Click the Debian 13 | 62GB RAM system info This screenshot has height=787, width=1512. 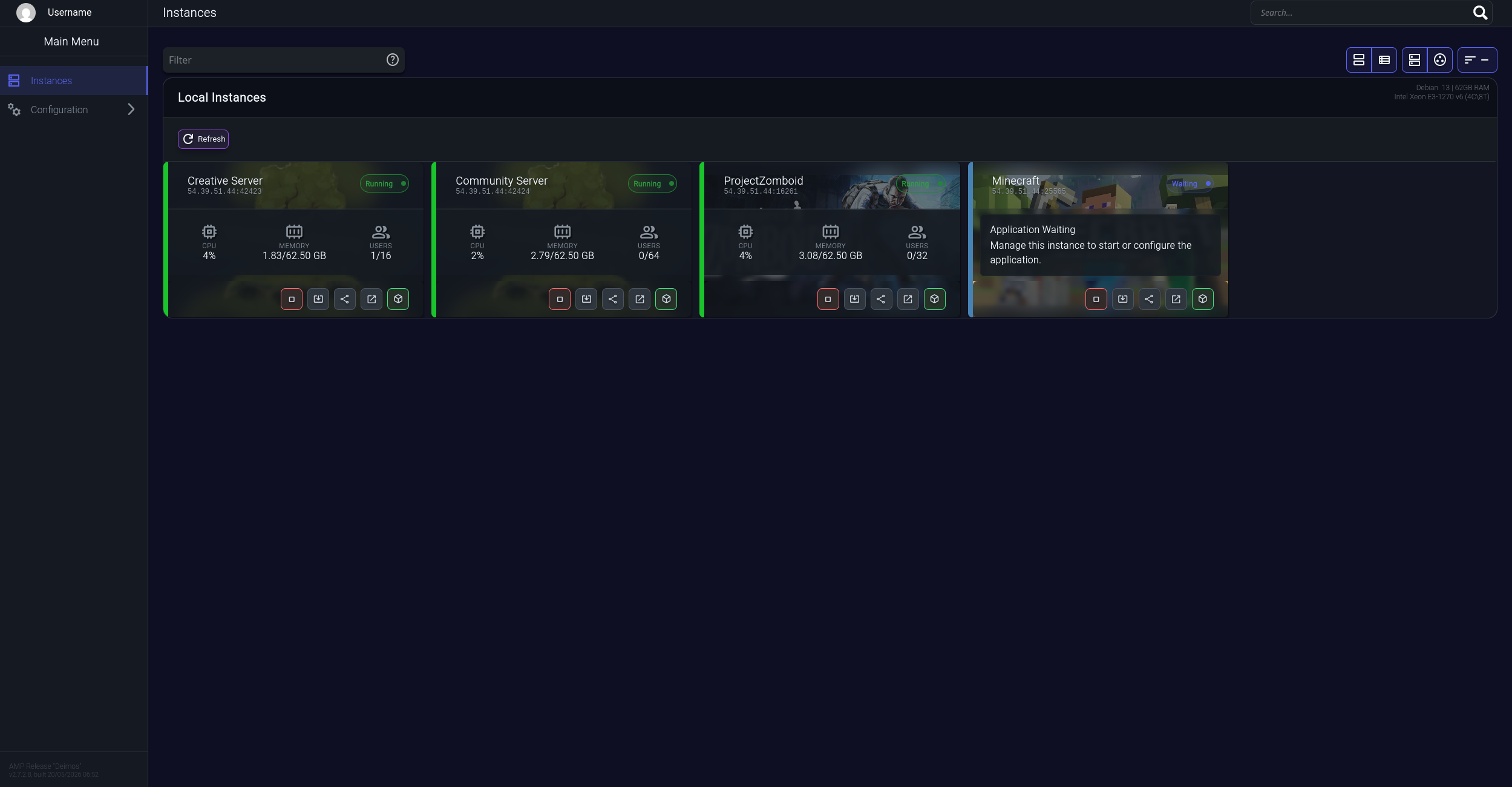(1452, 88)
